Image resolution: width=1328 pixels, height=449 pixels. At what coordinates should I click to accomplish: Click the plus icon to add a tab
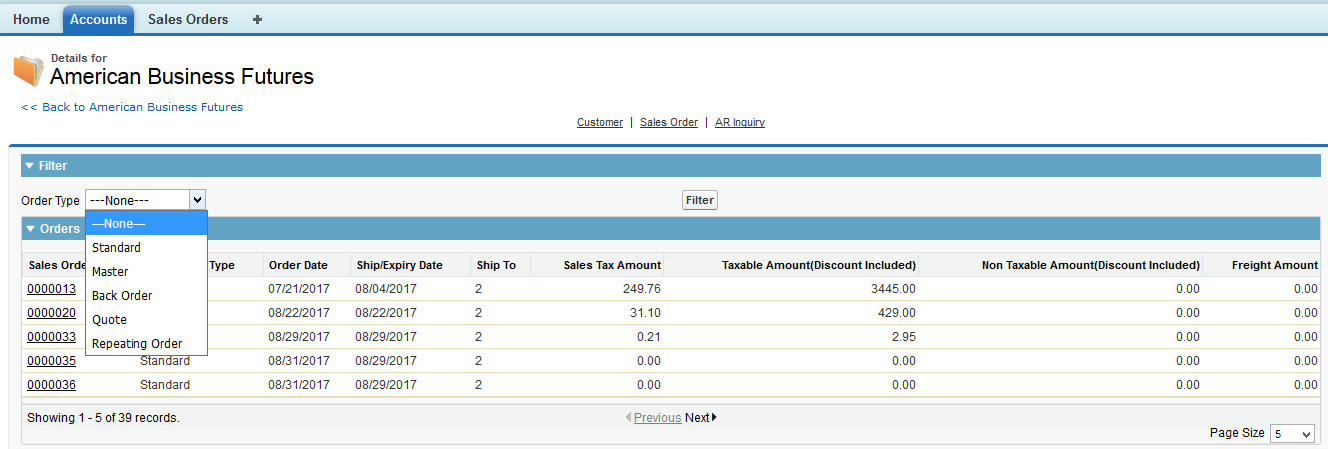pyautogui.click(x=258, y=19)
